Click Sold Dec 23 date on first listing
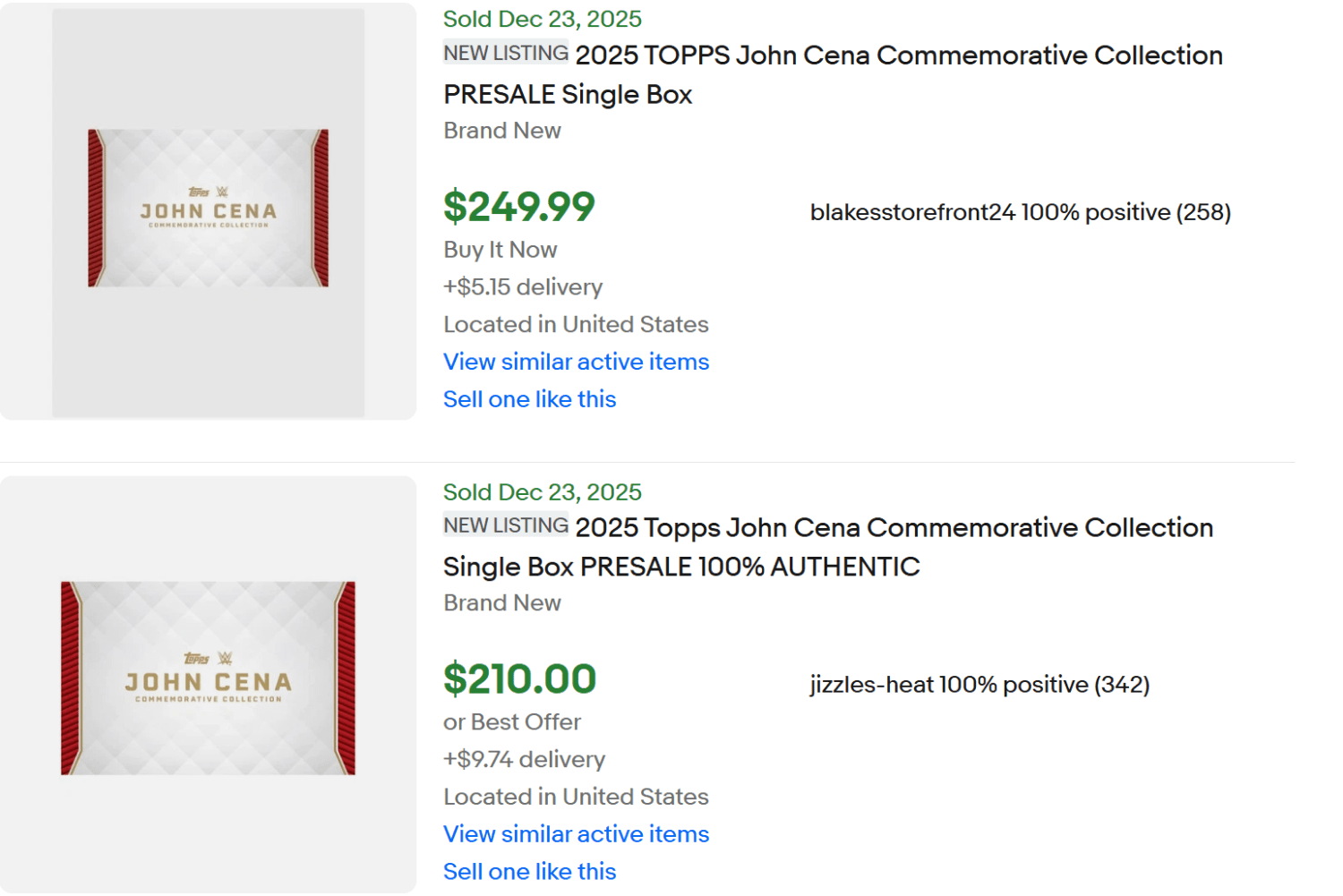The width and height of the screenshot is (1343, 896). (x=542, y=18)
